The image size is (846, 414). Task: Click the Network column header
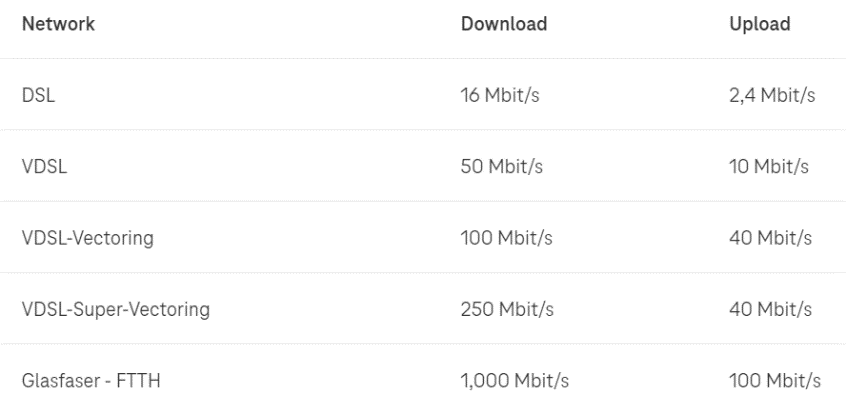(x=58, y=24)
